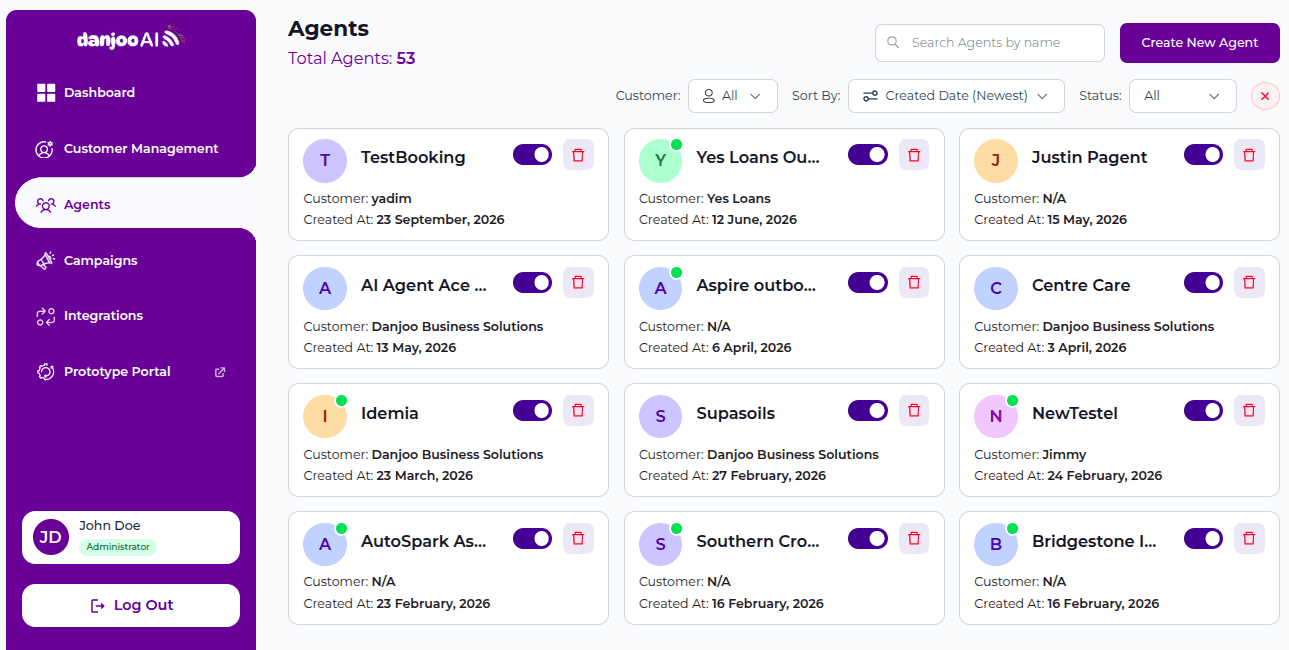Screen dimensions: 1289x650
Task: Open the Idemia agent card title
Action: 390,413
